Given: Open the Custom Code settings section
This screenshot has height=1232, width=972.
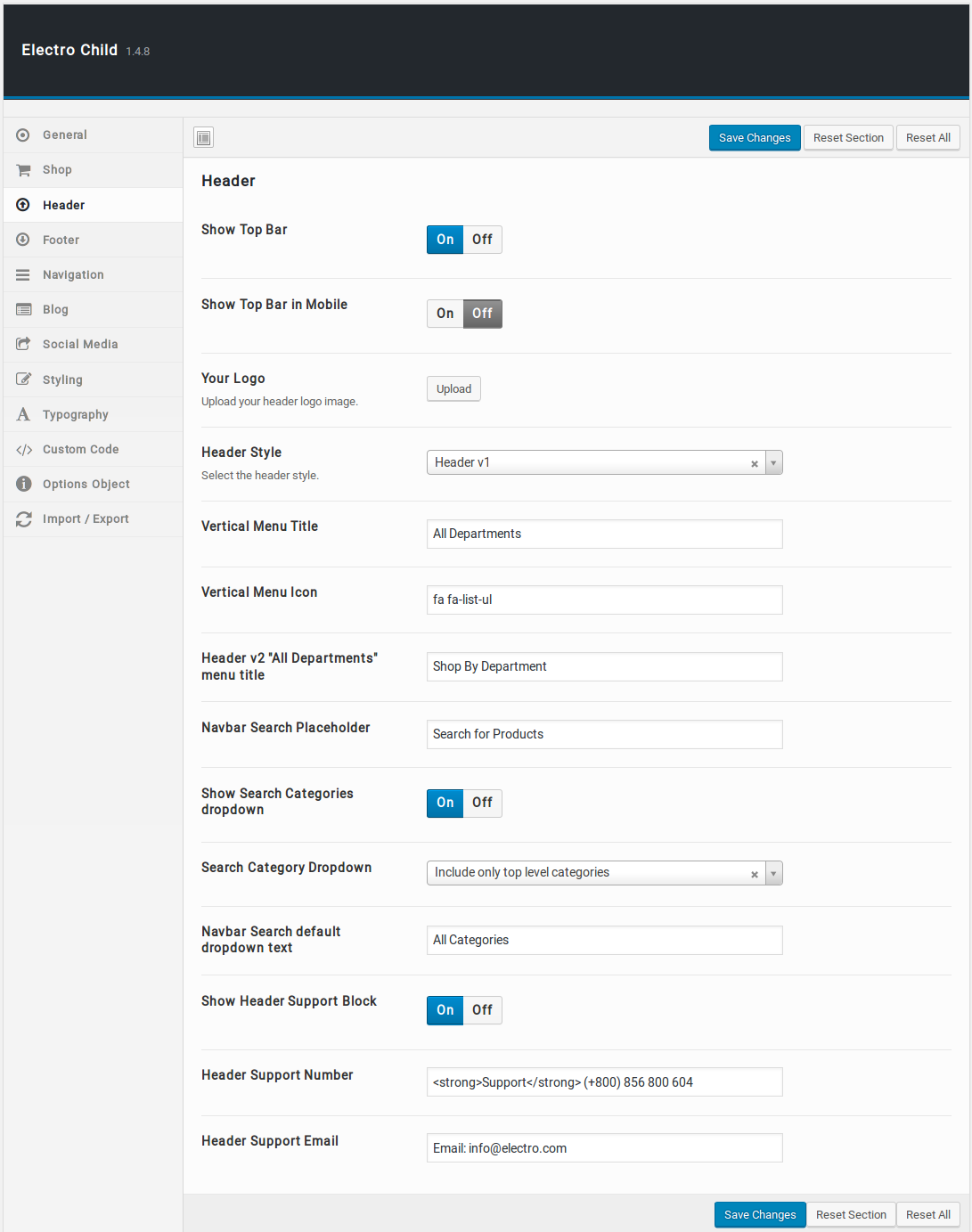Looking at the screenshot, I should (x=93, y=450).
